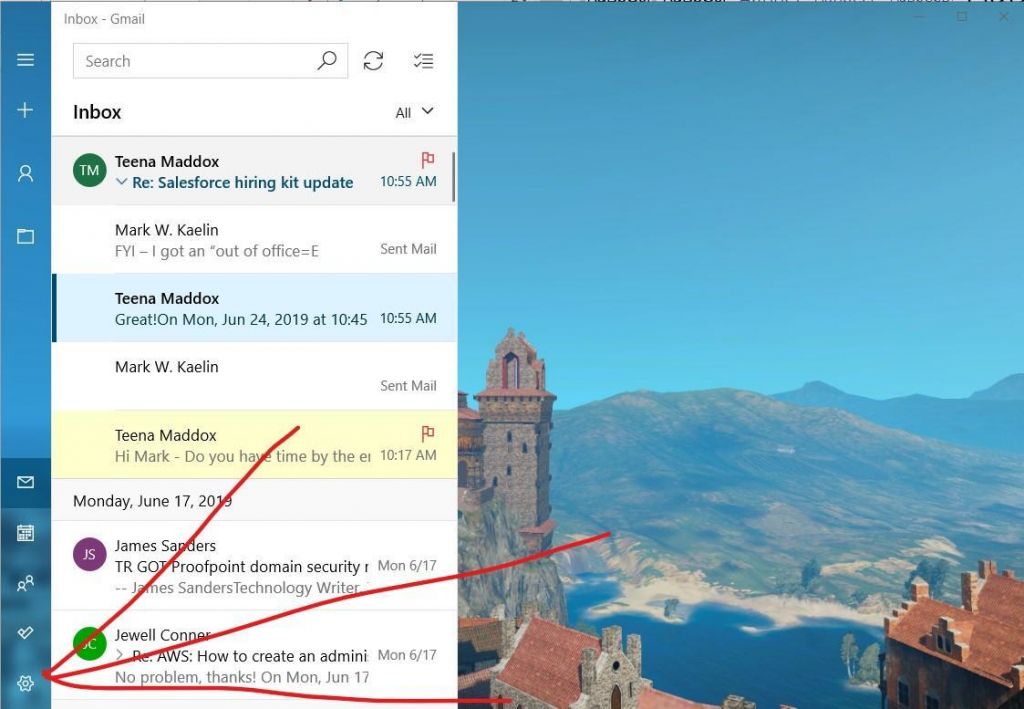Select the Mail envelope icon in the sidebar
Image resolution: width=1024 pixels, height=709 pixels.
point(25,484)
